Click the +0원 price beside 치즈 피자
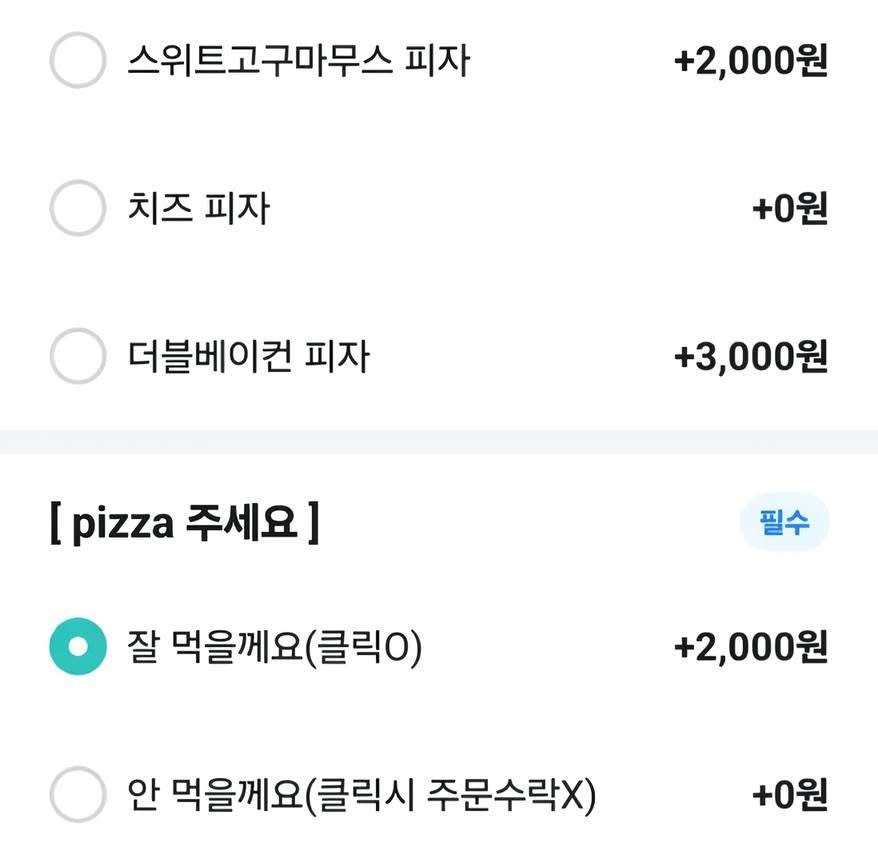 pos(790,208)
